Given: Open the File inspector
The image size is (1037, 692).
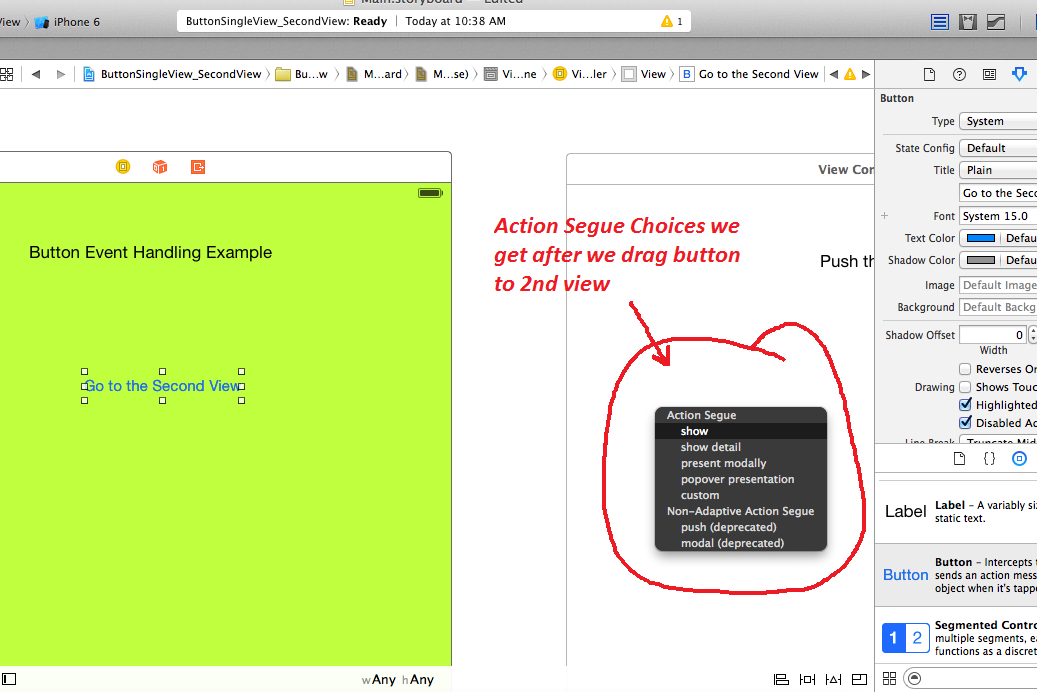Looking at the screenshot, I should [x=929, y=74].
